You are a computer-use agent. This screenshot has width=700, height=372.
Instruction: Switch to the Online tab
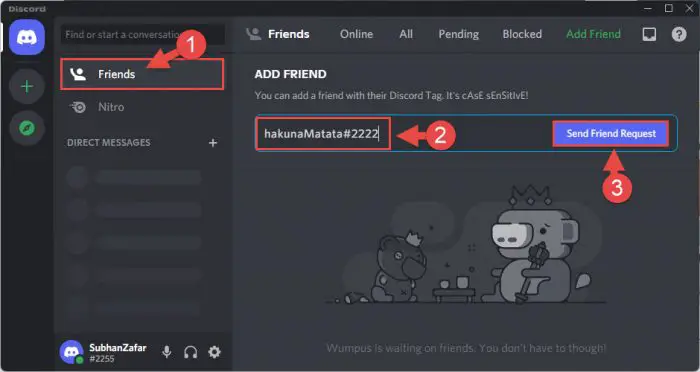(x=356, y=34)
